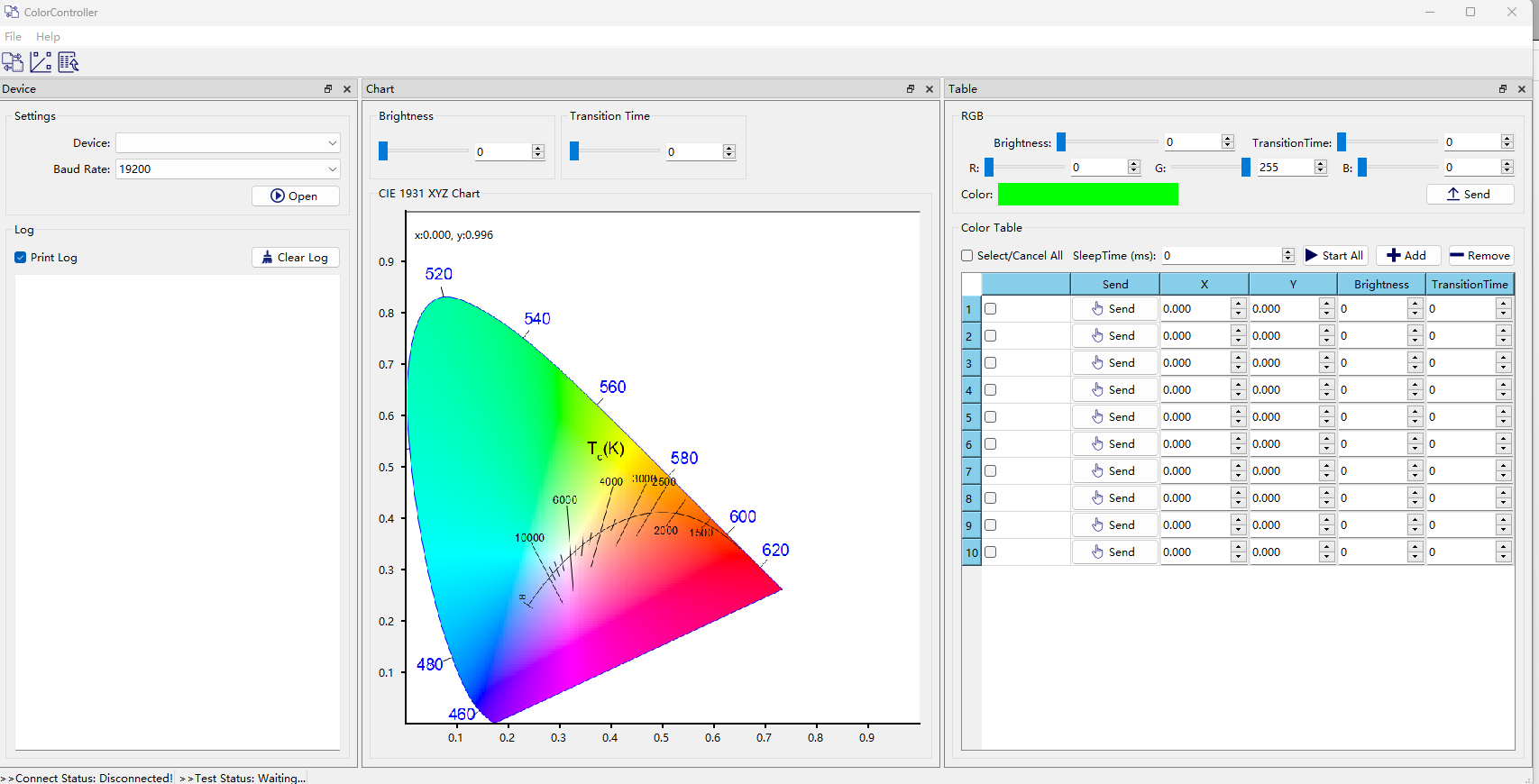Click the table import toolbar icon
1539x784 pixels.
[69, 62]
